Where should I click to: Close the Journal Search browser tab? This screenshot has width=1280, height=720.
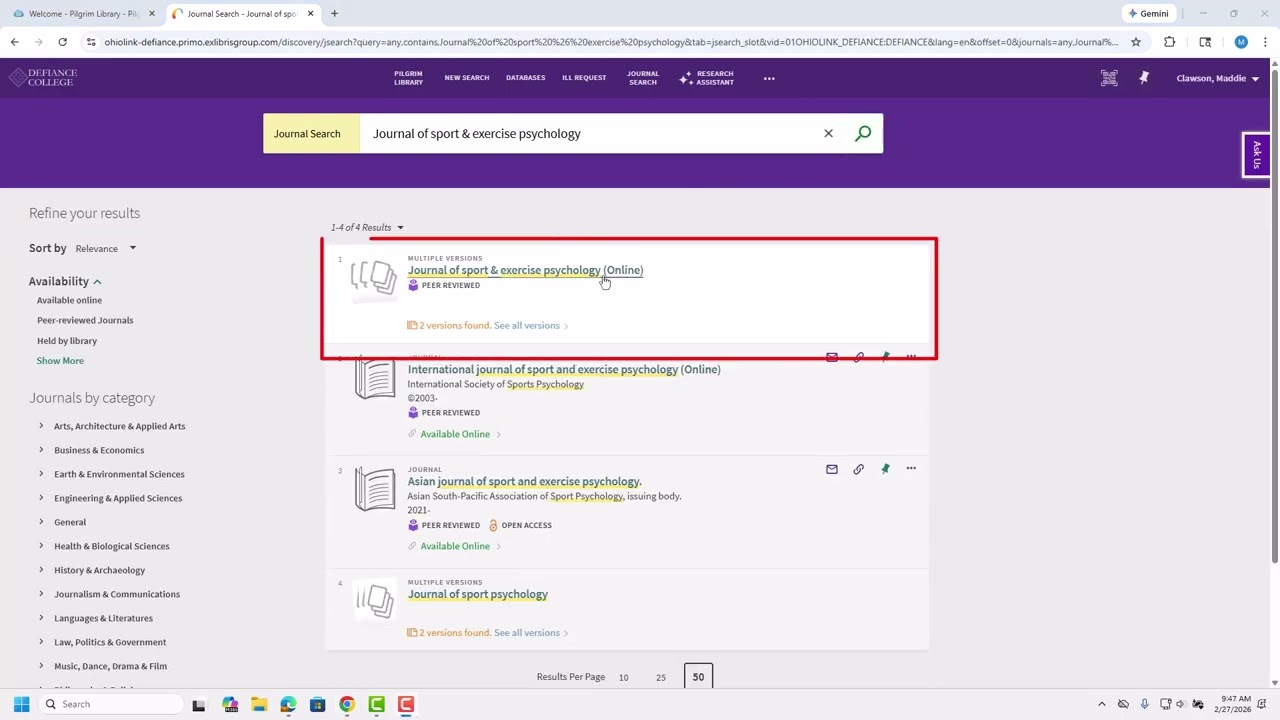click(310, 14)
